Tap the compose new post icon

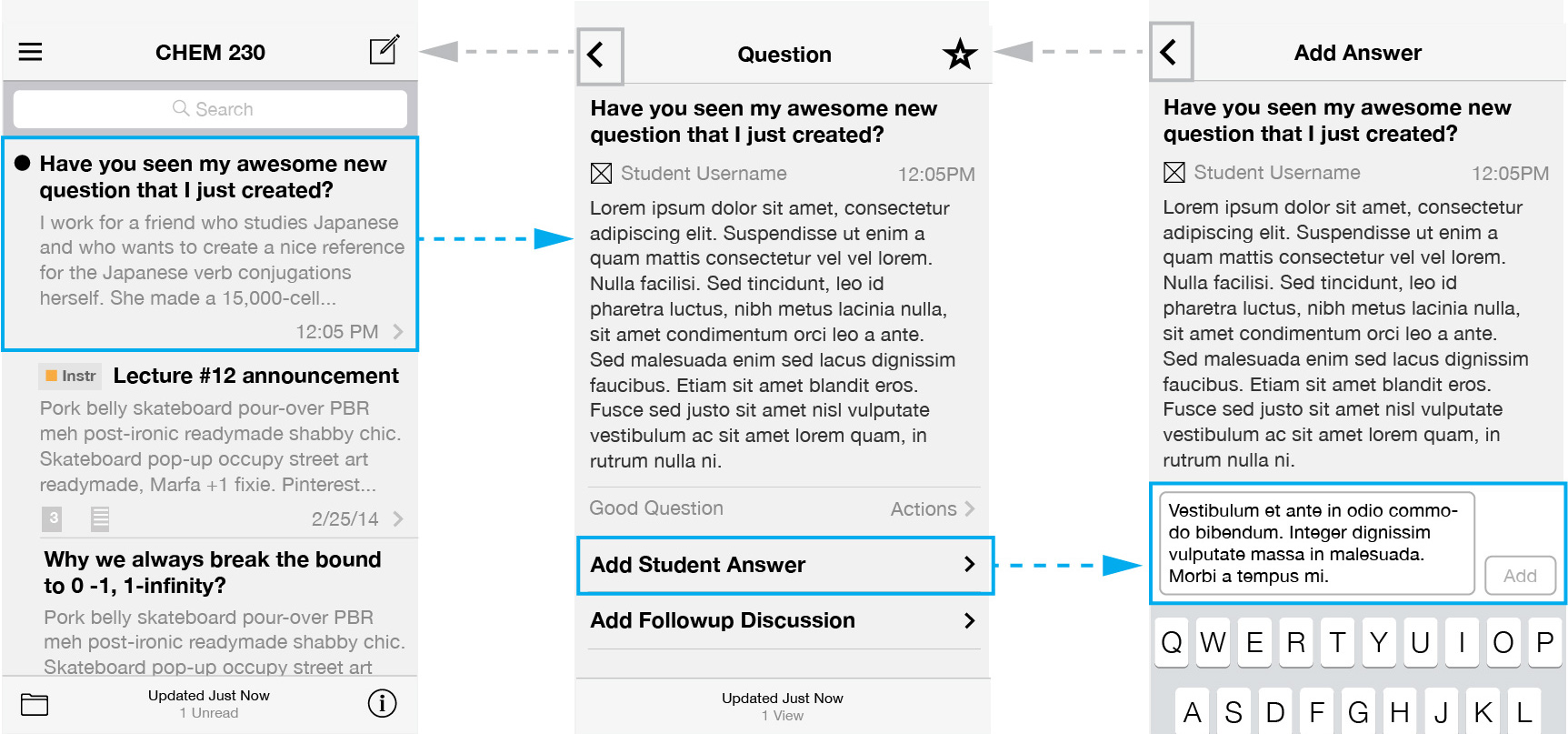[385, 50]
